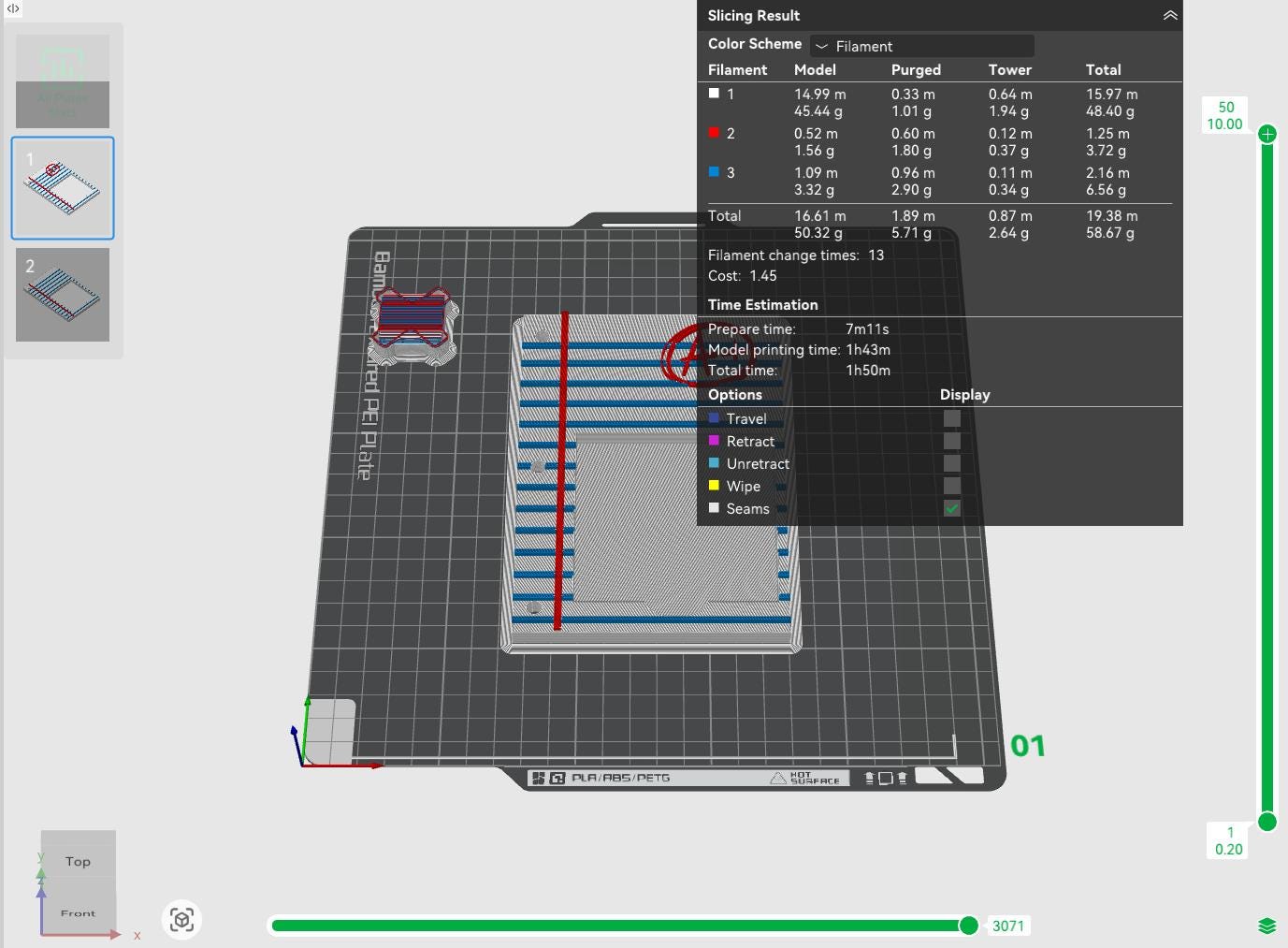Click the green 01 plate number
This screenshot has height=948, width=1288.
pyautogui.click(x=1028, y=746)
